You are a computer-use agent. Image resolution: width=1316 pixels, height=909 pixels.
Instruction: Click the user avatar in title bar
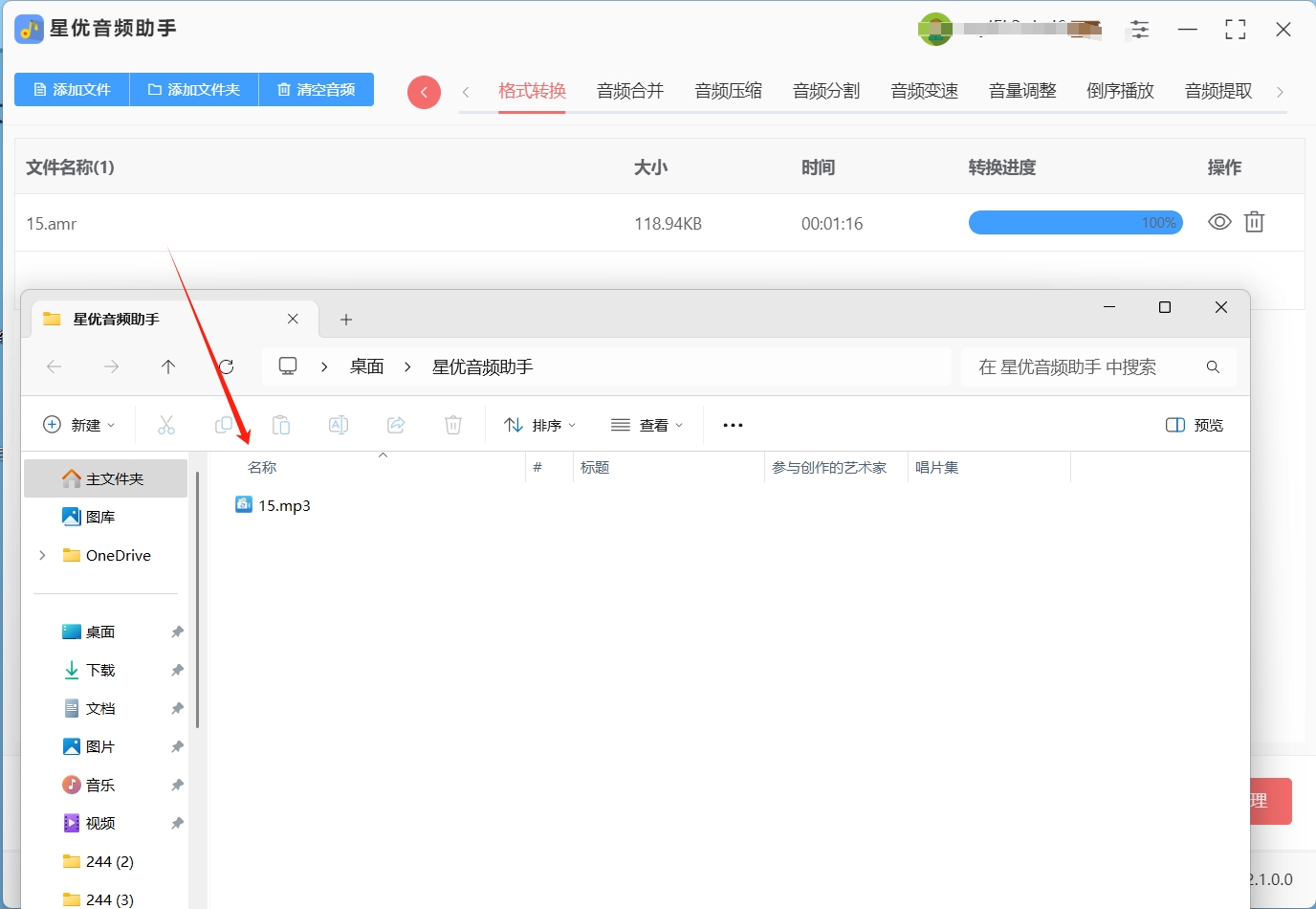click(935, 30)
